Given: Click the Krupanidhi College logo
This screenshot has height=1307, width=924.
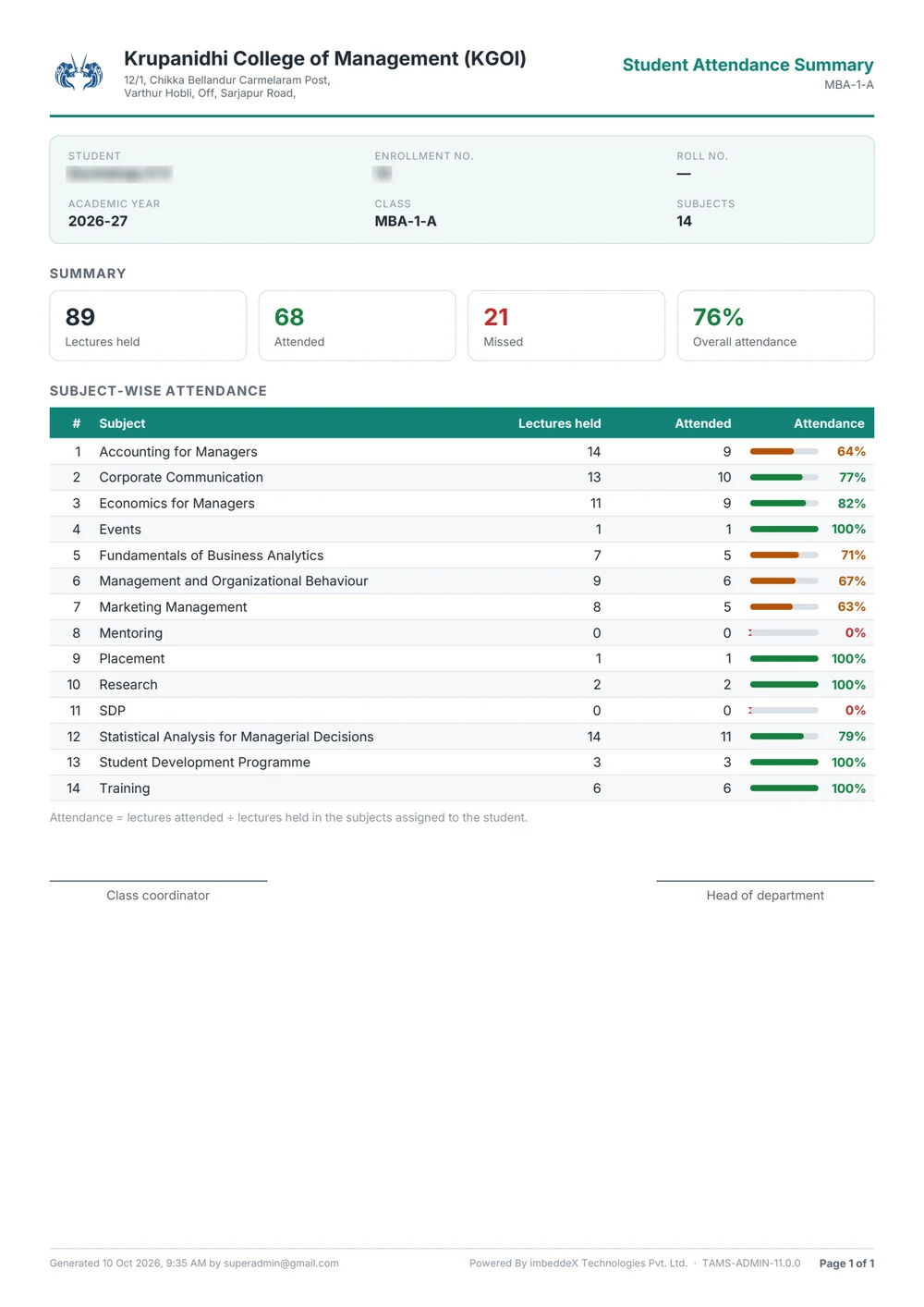Looking at the screenshot, I should pos(79,72).
